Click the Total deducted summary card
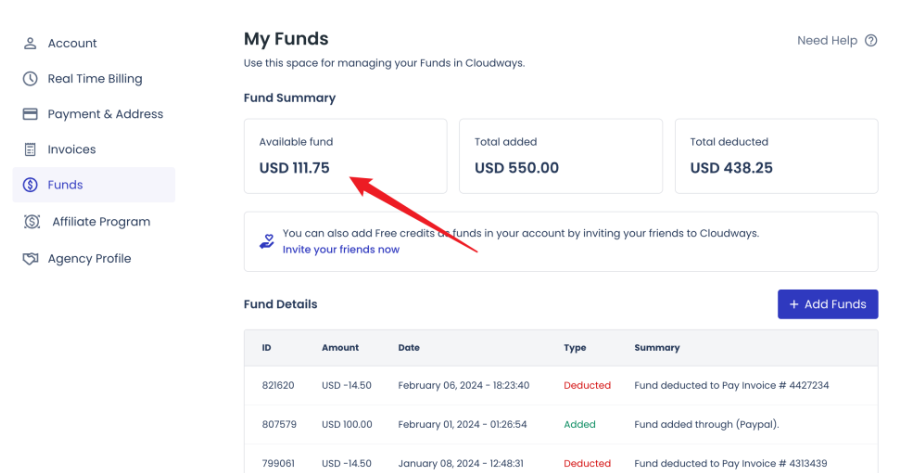This screenshot has height=473, width=898. tap(776, 156)
